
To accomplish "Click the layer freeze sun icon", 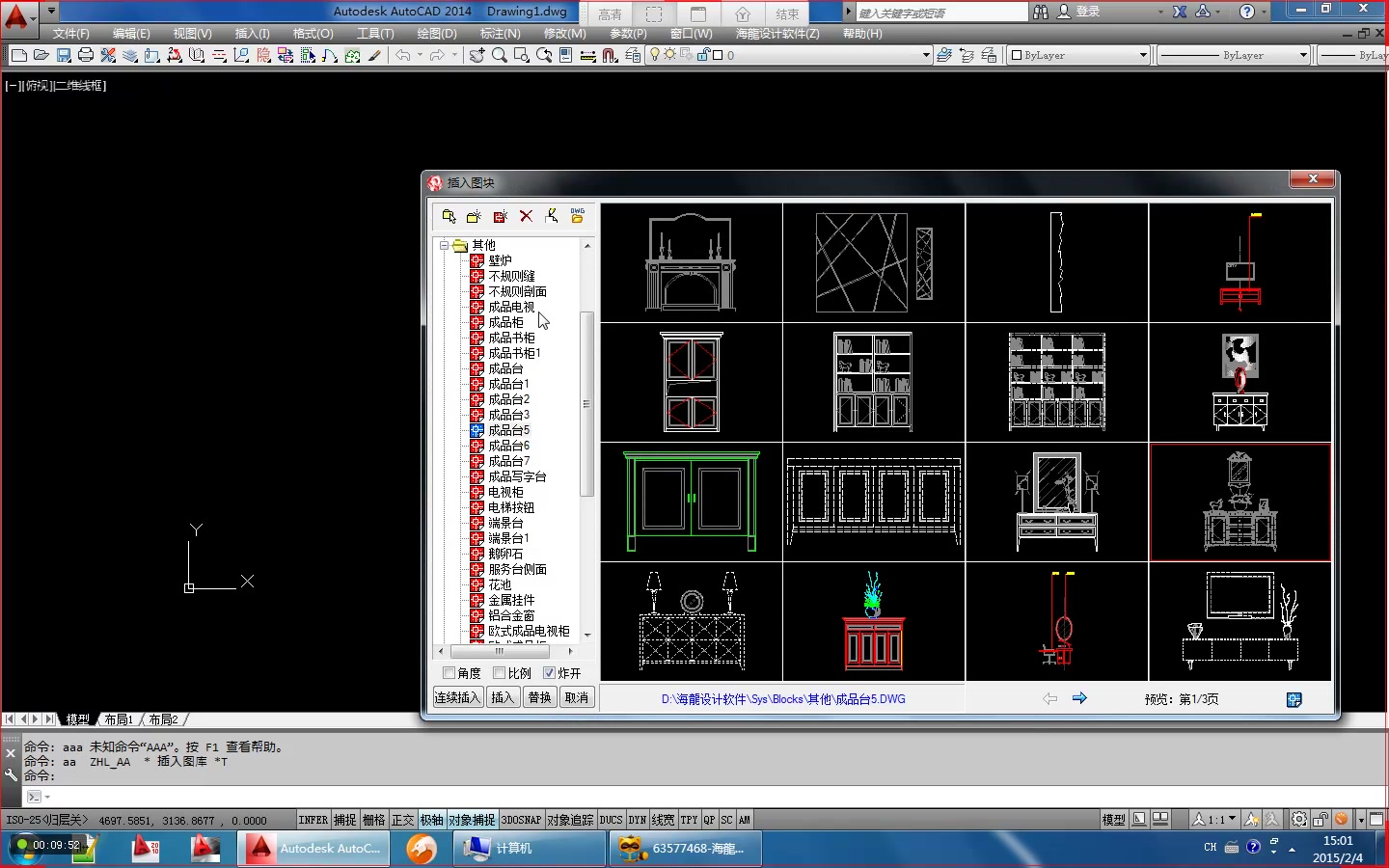I will point(669,54).
